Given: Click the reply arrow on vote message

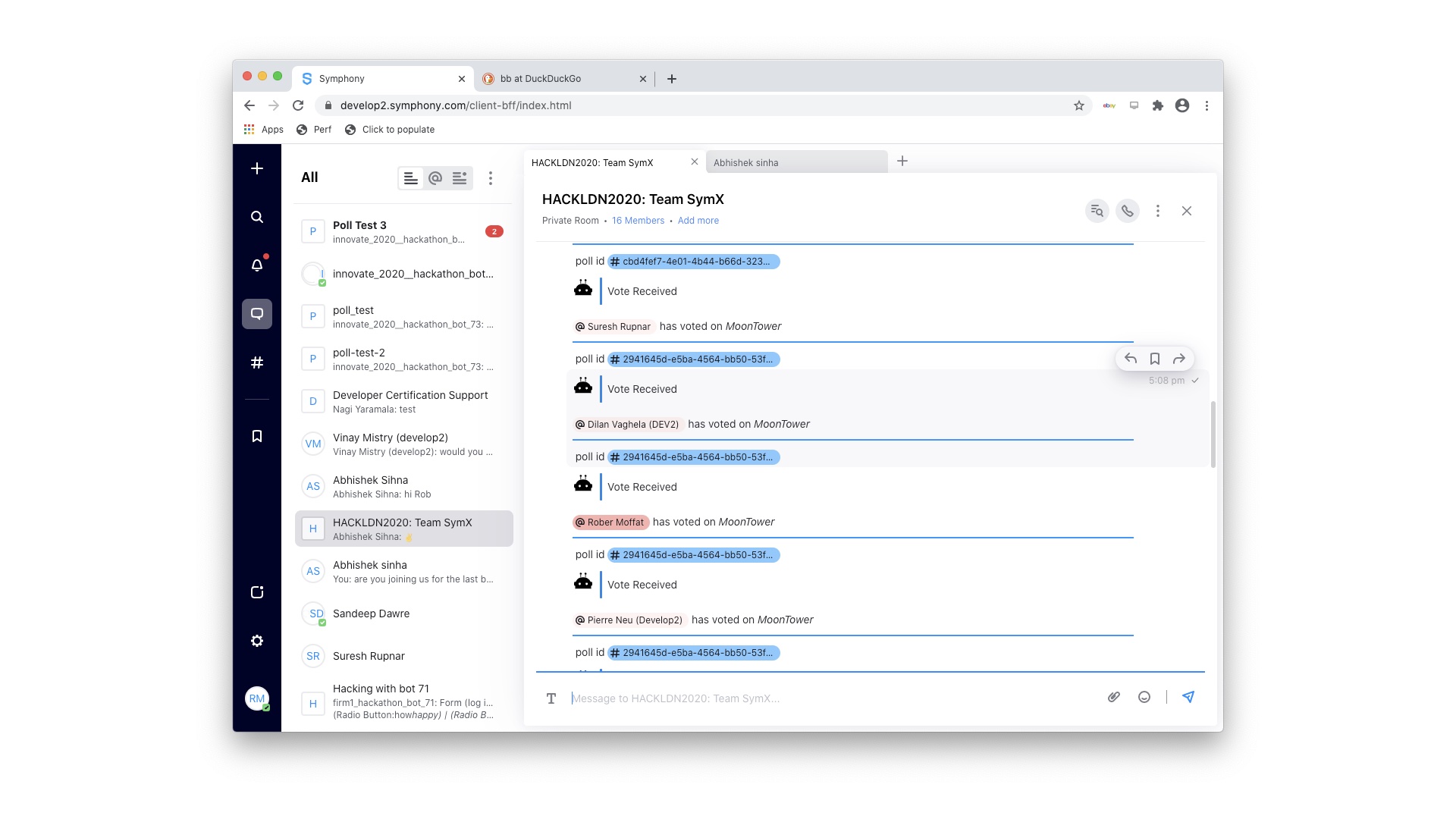Looking at the screenshot, I should pyautogui.click(x=1130, y=358).
